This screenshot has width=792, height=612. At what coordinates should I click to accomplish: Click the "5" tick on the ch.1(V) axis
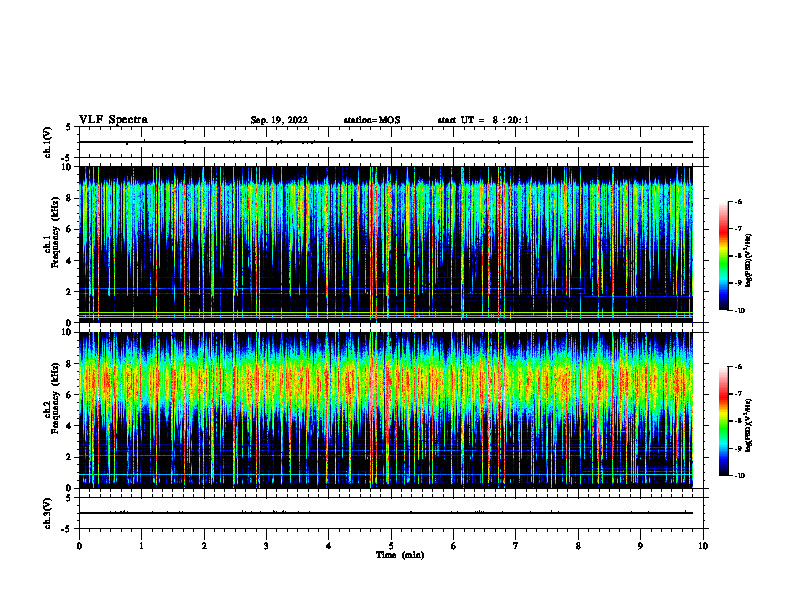[69, 127]
